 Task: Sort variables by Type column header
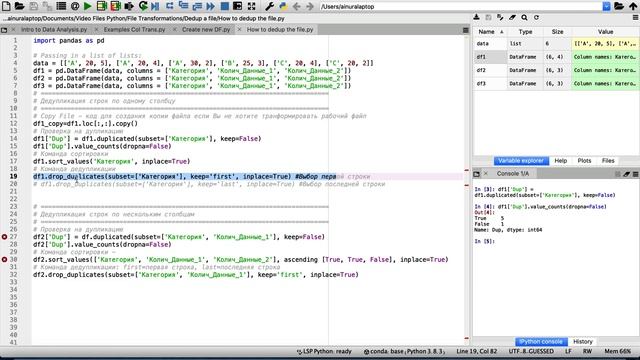[x=525, y=31]
